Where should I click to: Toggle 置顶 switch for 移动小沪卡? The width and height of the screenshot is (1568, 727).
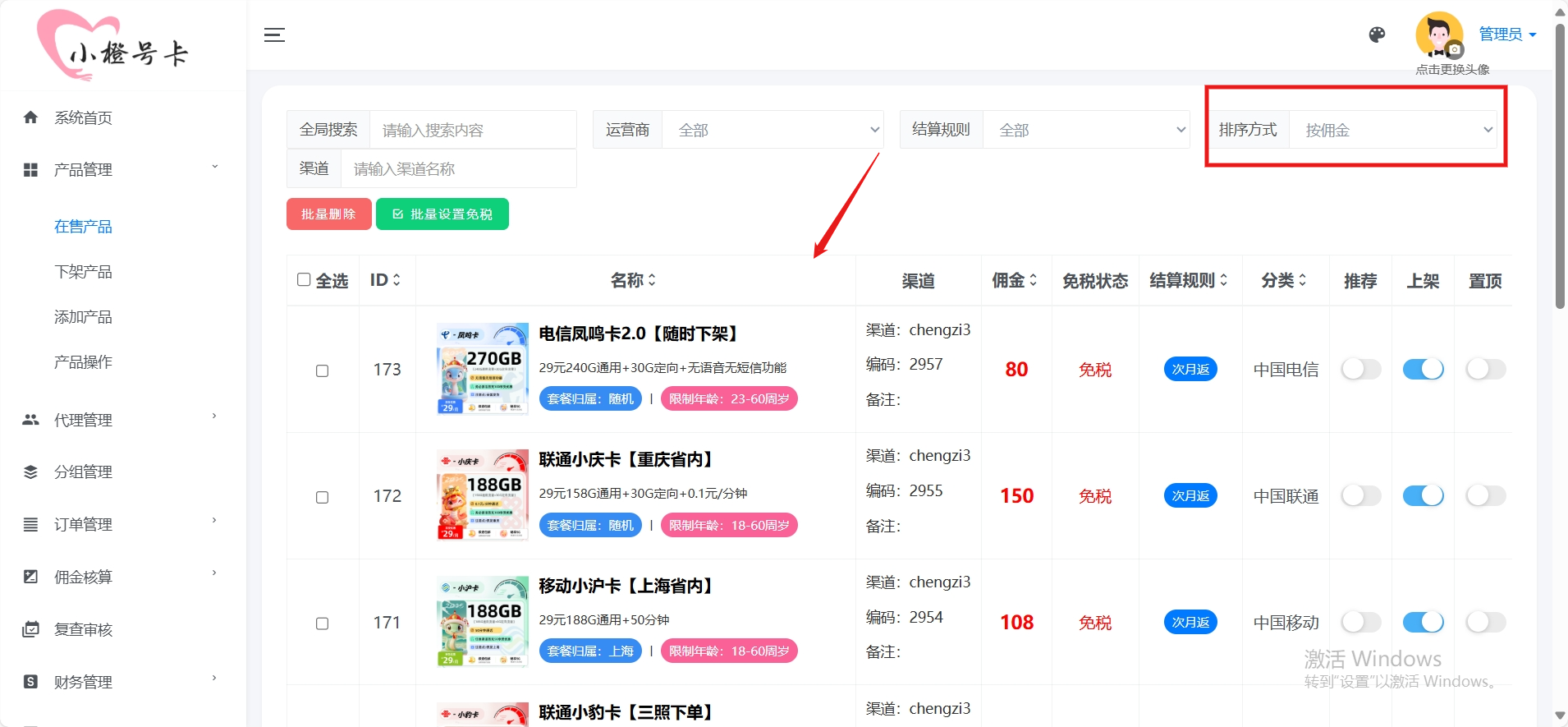[x=1485, y=622]
